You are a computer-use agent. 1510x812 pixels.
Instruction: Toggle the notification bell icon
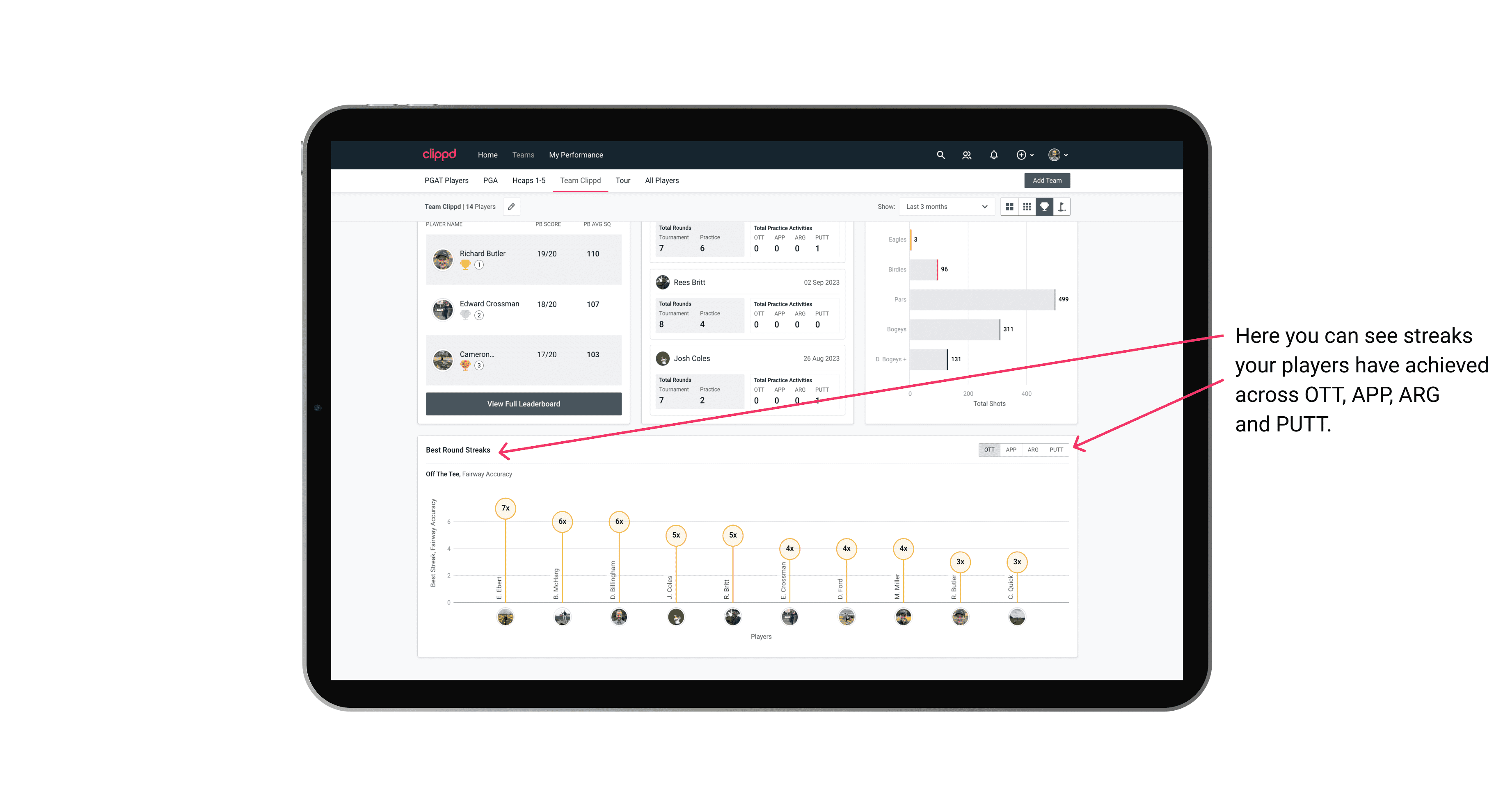click(x=993, y=155)
